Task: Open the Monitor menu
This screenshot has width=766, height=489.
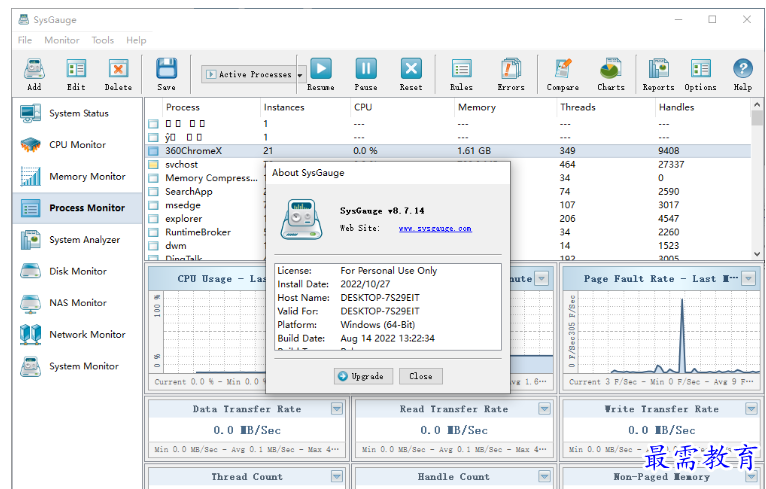Action: (x=62, y=40)
